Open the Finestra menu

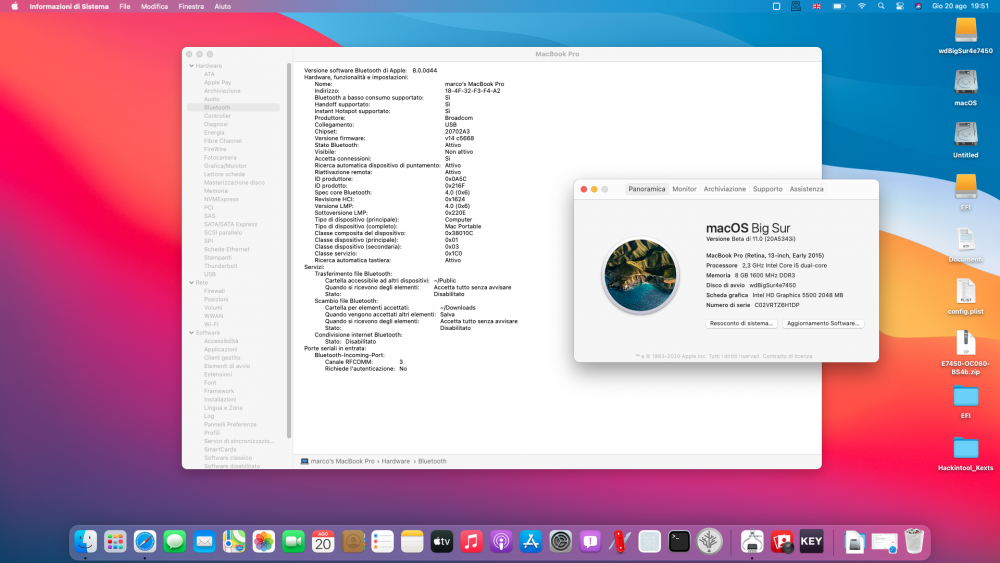[190, 6]
